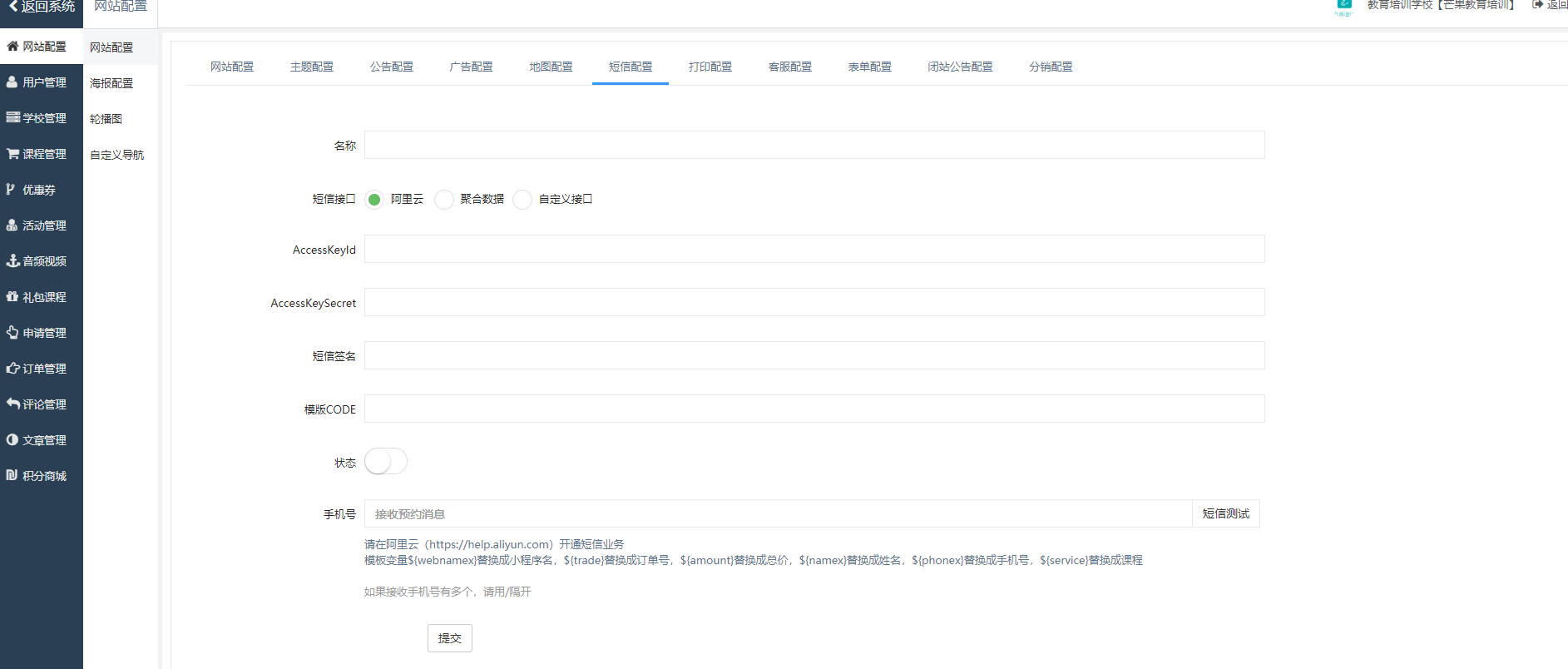Click into the 短信签名 input field
1568x669 pixels.
tap(814, 355)
